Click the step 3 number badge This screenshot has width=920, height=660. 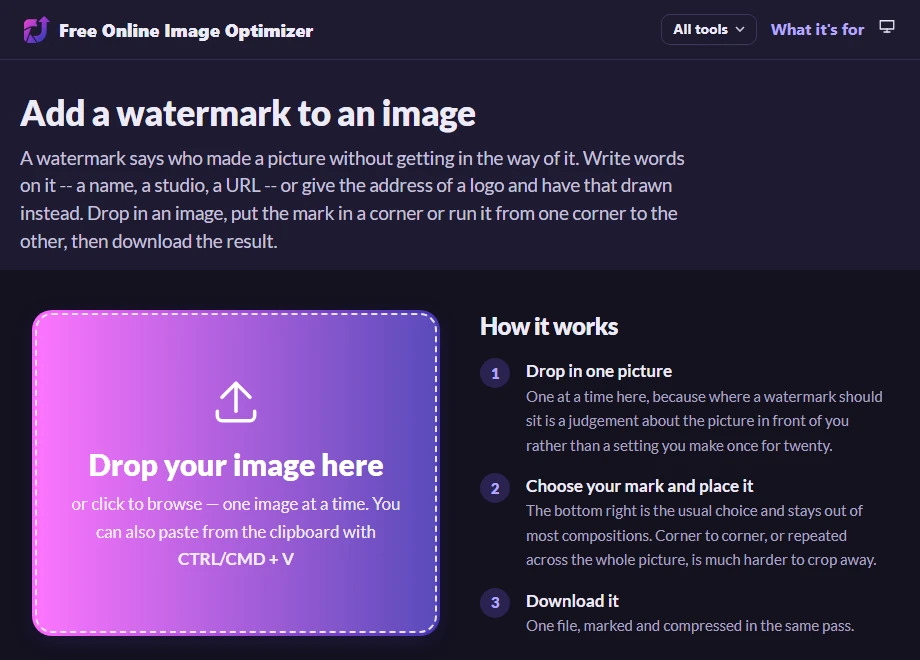click(x=495, y=603)
